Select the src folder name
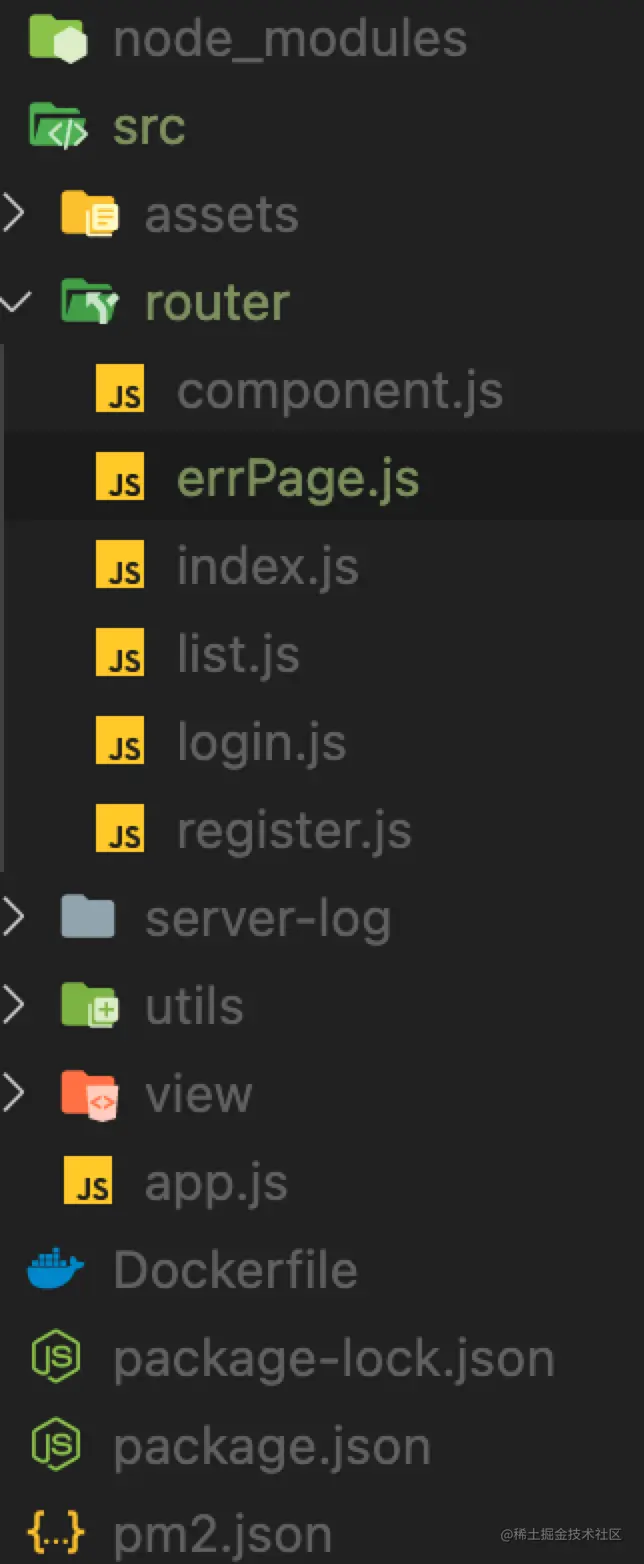644x1564 pixels. click(x=149, y=127)
